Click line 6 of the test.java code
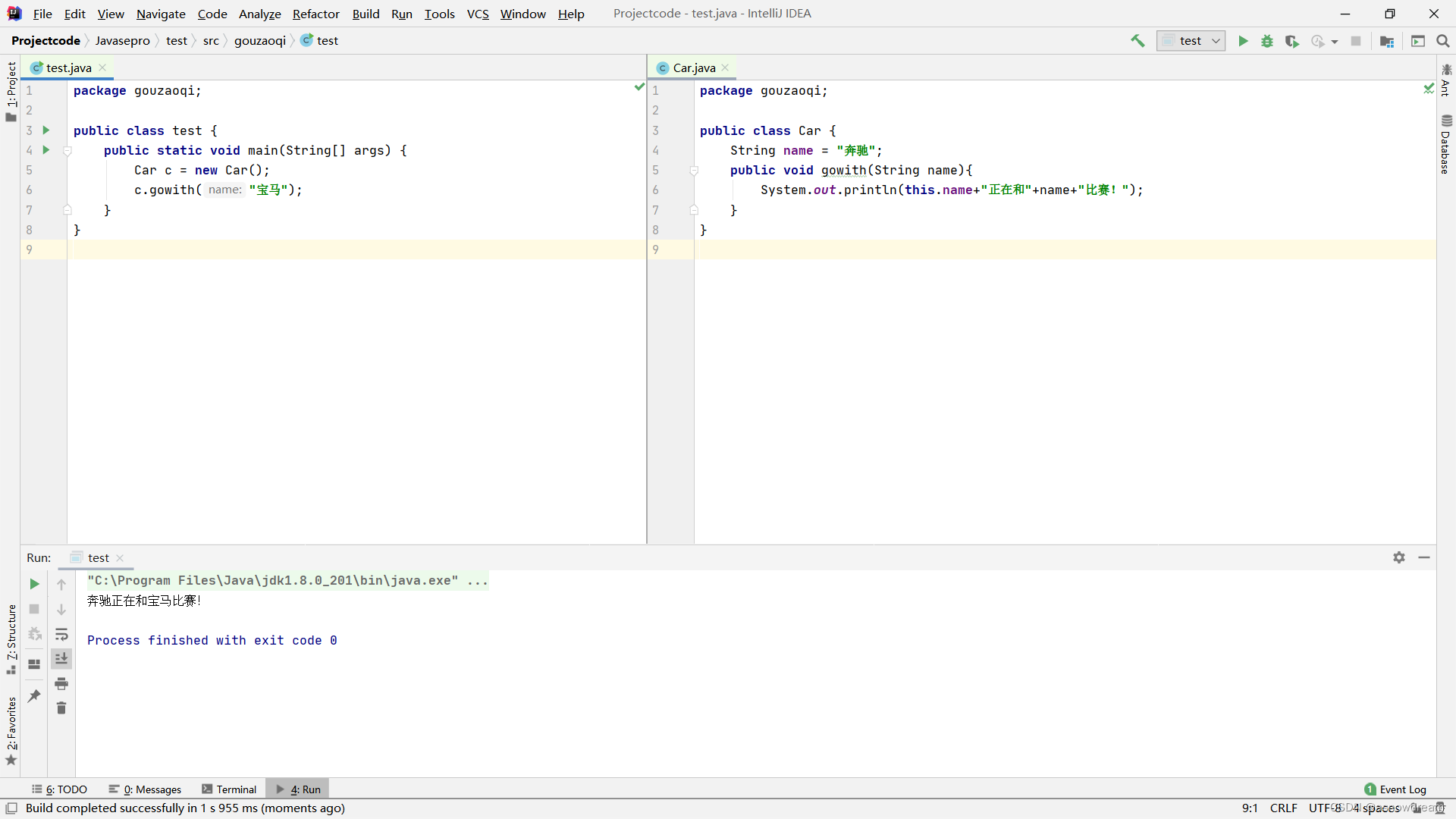The height and width of the screenshot is (819, 1456). point(218,190)
